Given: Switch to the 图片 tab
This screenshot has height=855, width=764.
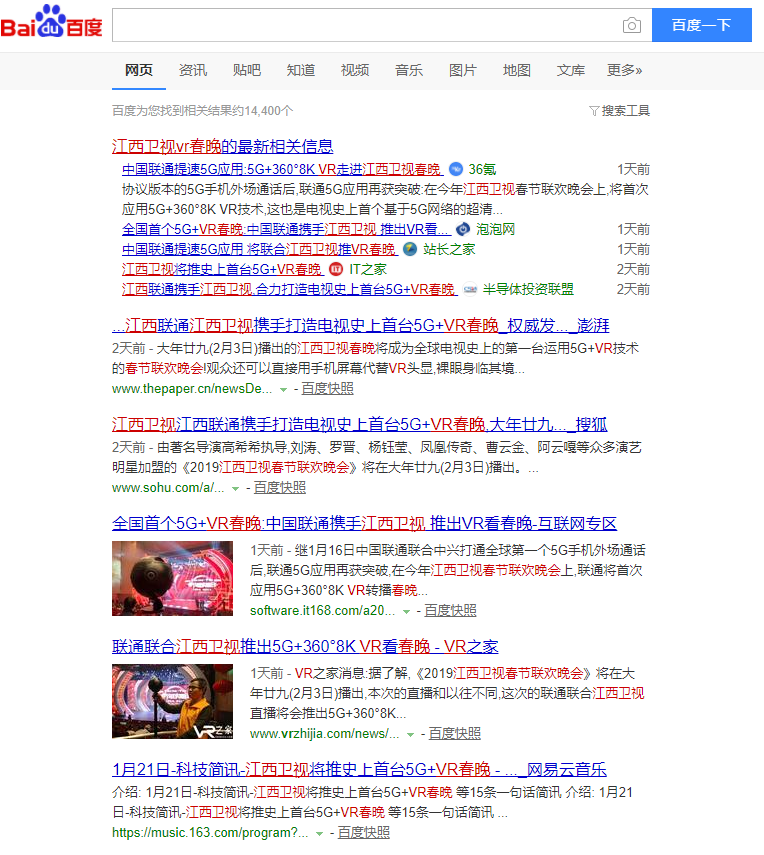Looking at the screenshot, I should [x=463, y=70].
